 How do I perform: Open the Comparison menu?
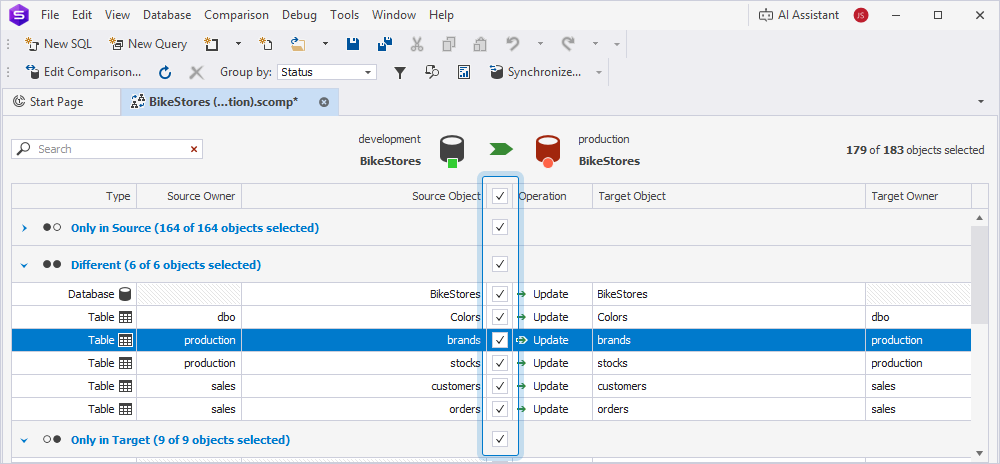(x=237, y=15)
